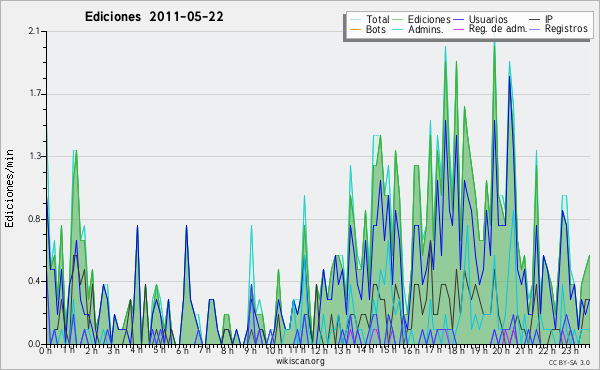
Task: Click the Ediciones legend green line
Action: coord(398,20)
